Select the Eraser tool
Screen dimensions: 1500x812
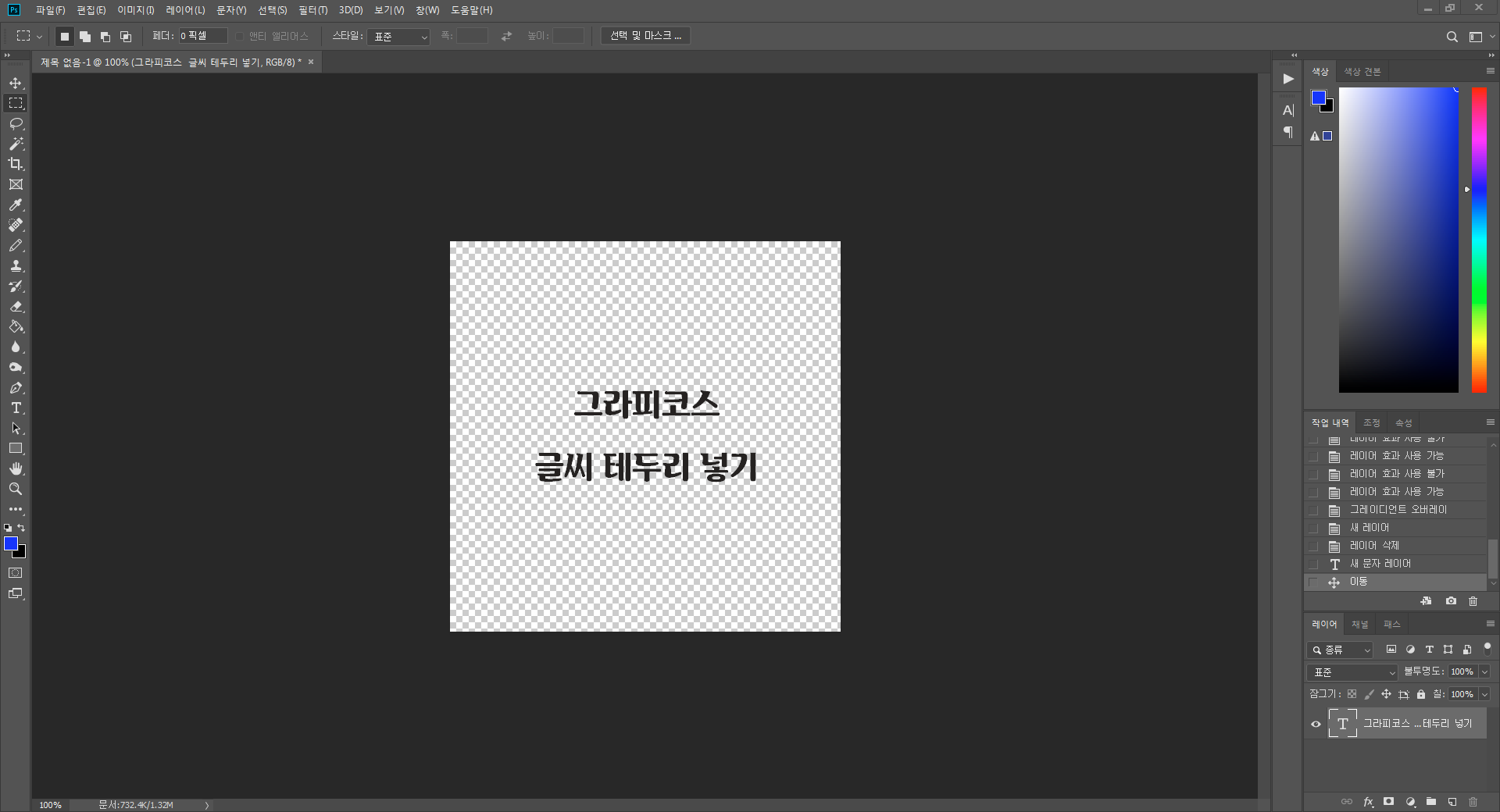[x=16, y=306]
